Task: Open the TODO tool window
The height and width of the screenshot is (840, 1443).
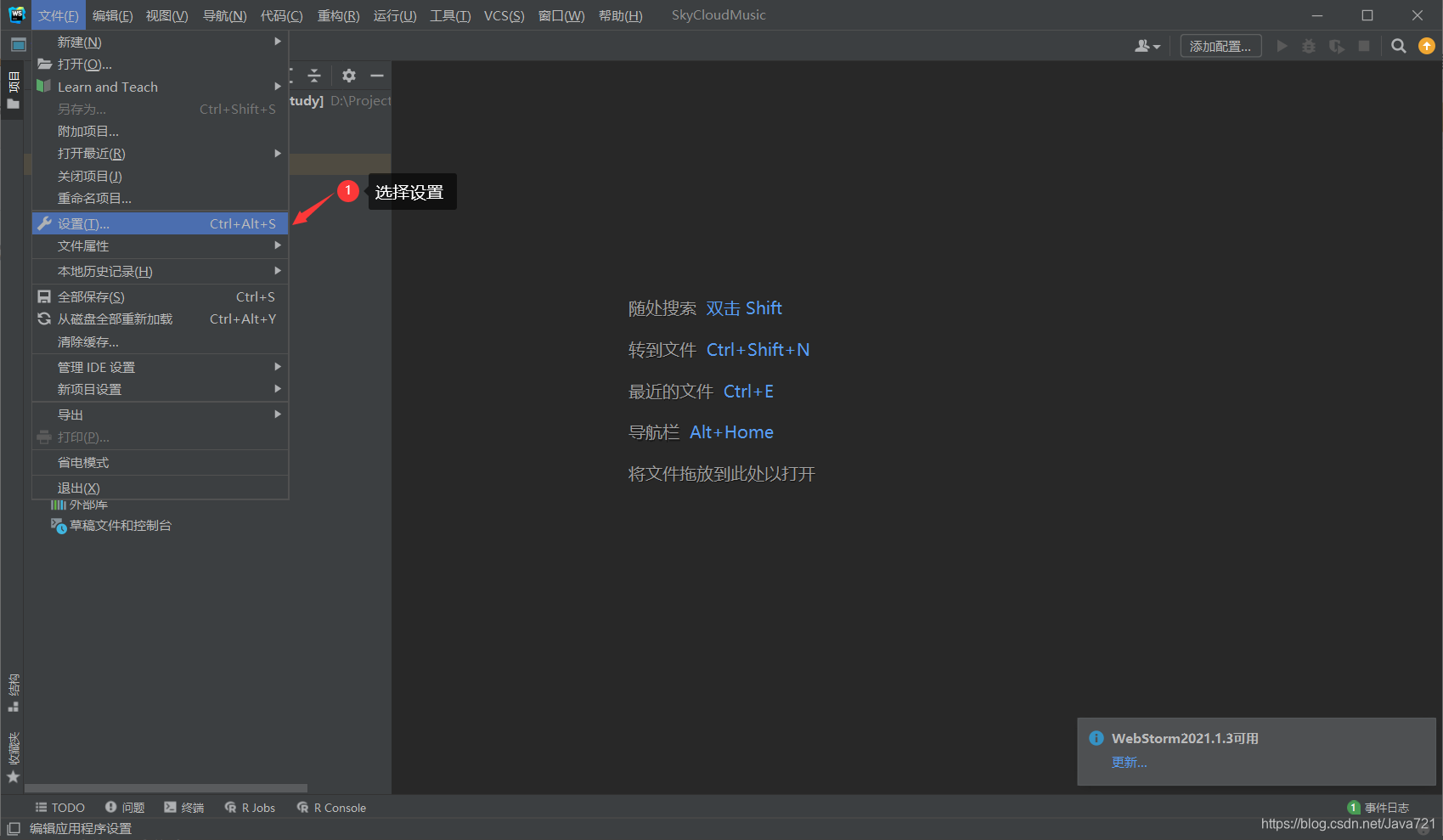Action: pyautogui.click(x=59, y=808)
